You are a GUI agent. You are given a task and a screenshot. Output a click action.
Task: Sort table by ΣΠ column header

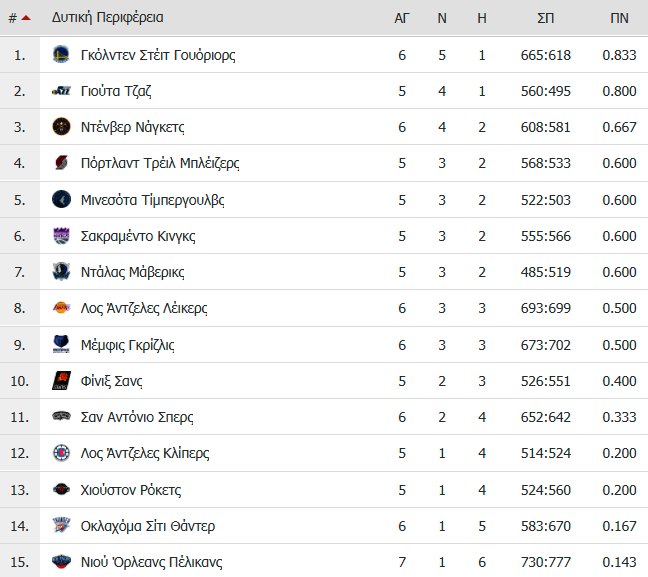(x=546, y=18)
